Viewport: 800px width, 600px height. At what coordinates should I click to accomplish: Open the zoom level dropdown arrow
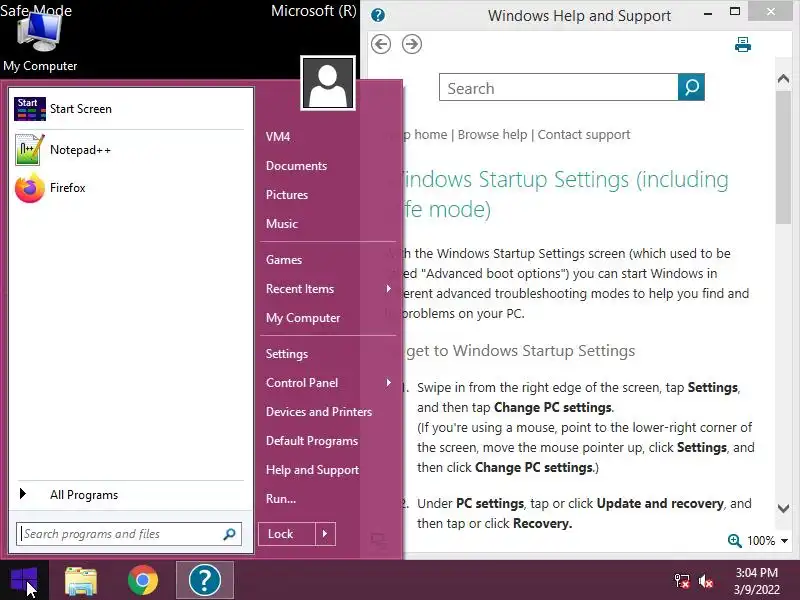pyautogui.click(x=784, y=541)
